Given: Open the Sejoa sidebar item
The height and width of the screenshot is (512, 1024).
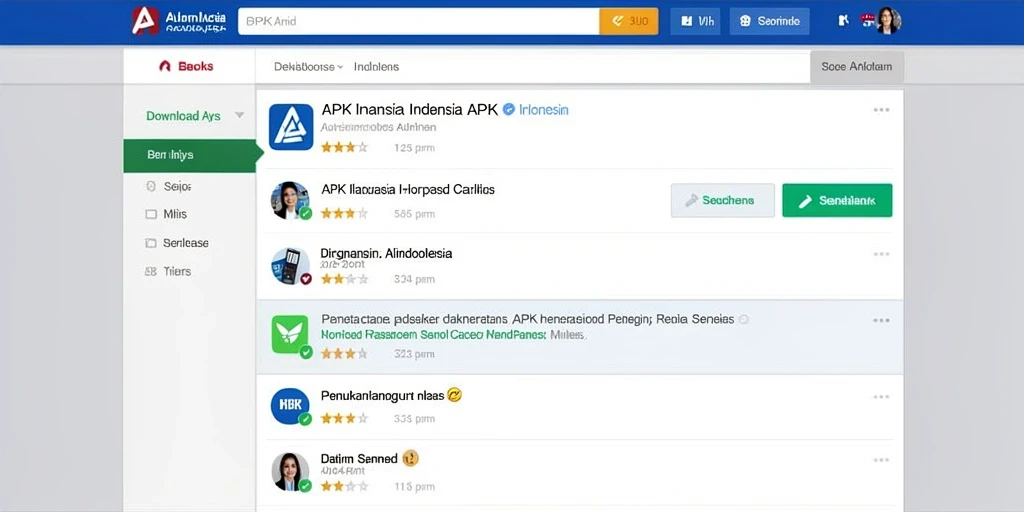Looking at the screenshot, I should [x=177, y=187].
